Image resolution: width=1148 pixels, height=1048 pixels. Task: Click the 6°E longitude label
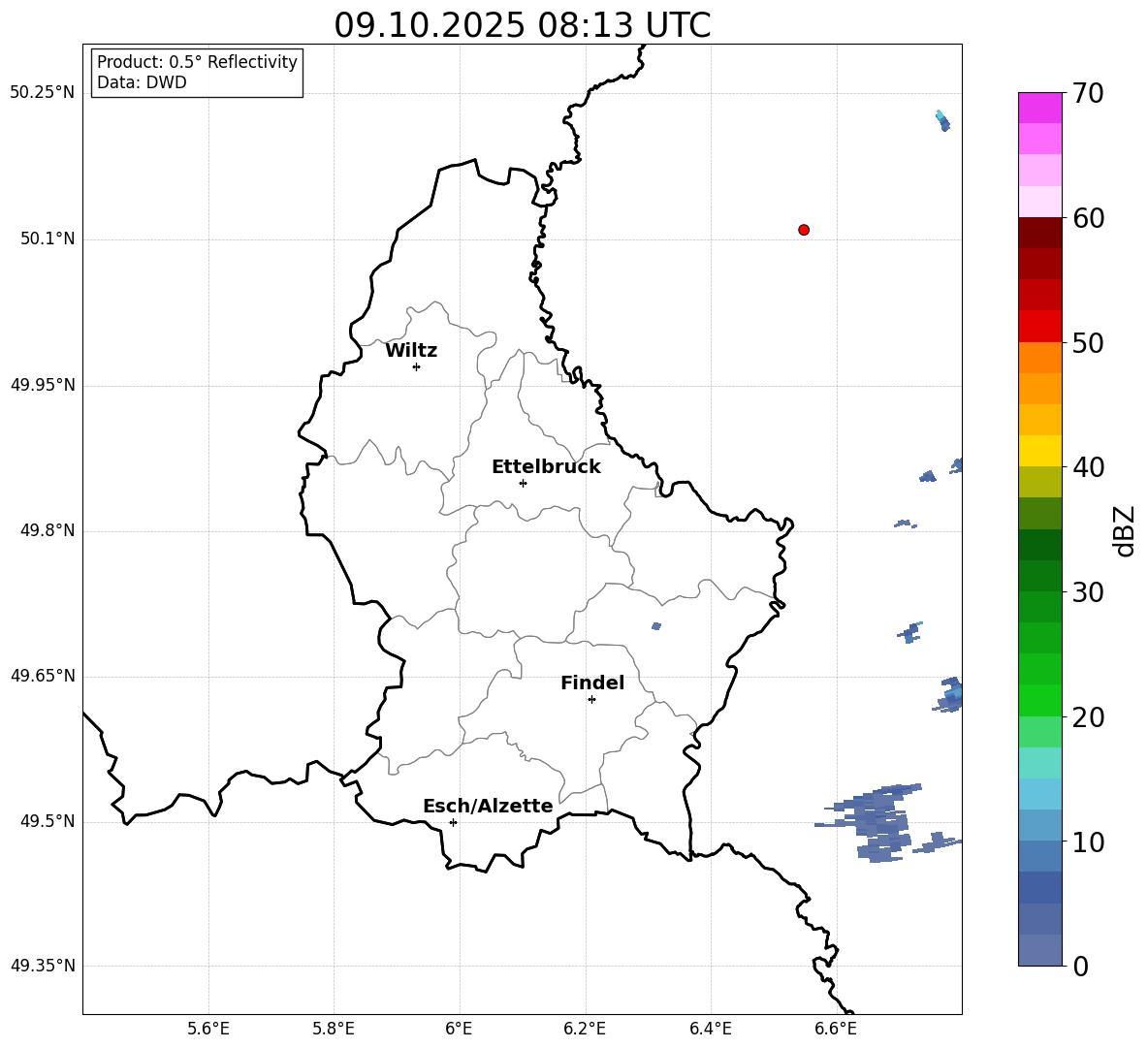coord(459,1029)
